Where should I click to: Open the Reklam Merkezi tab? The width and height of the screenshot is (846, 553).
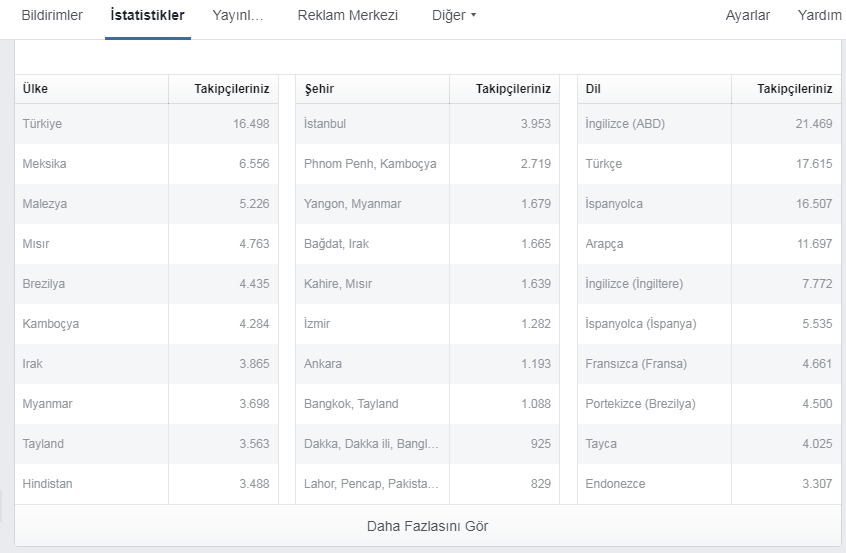[347, 15]
